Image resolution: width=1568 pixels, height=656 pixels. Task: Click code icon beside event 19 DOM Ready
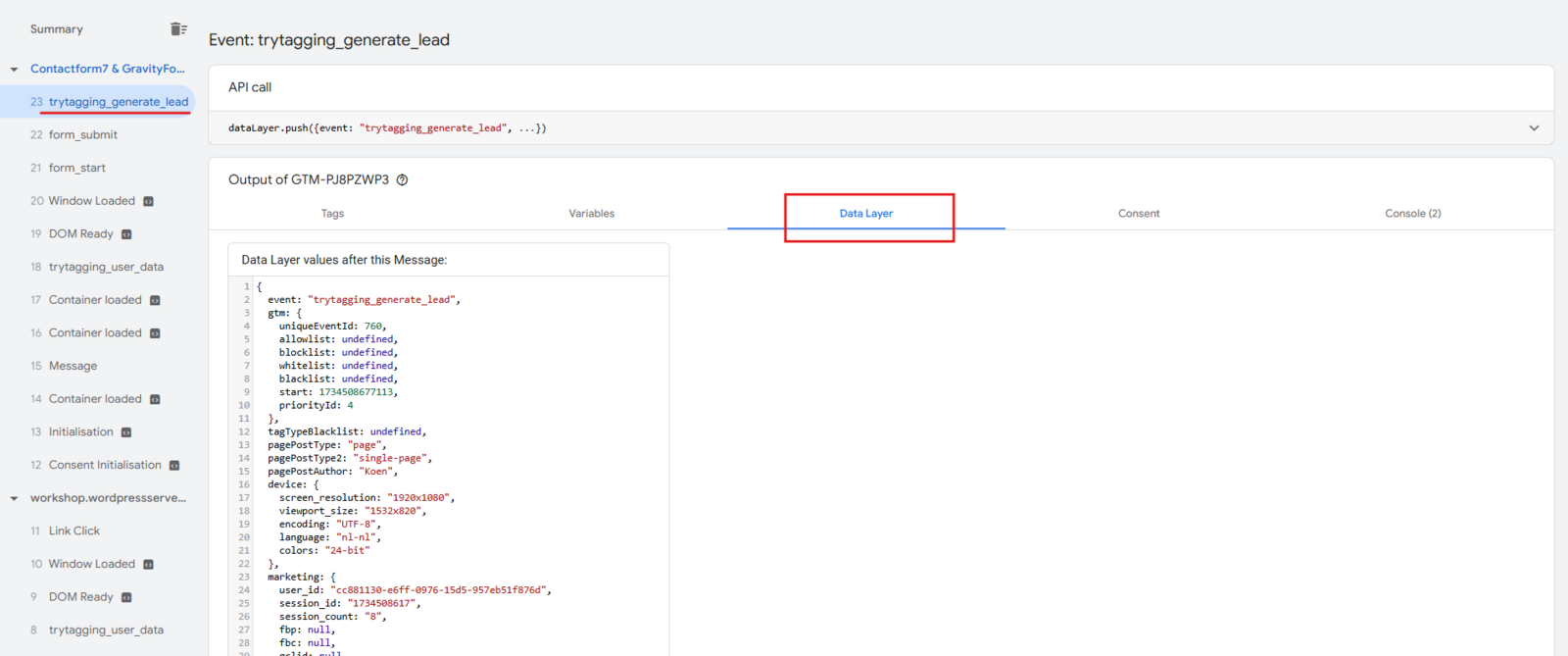(x=126, y=234)
